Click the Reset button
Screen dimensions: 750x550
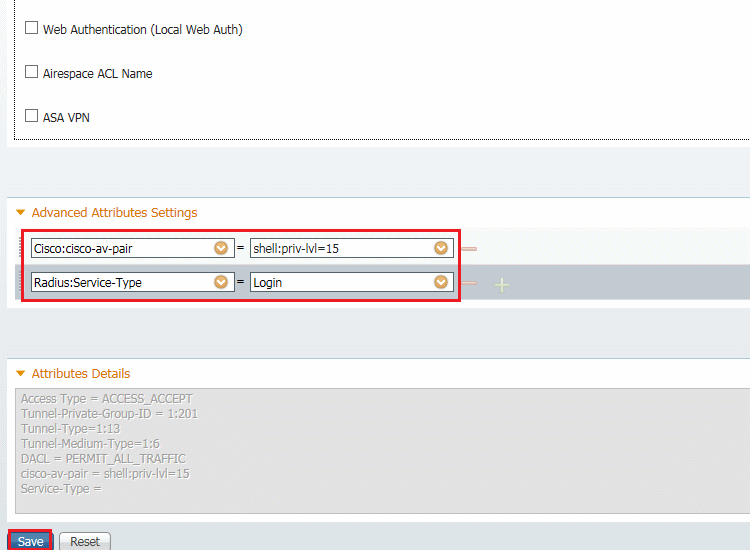pos(85,541)
